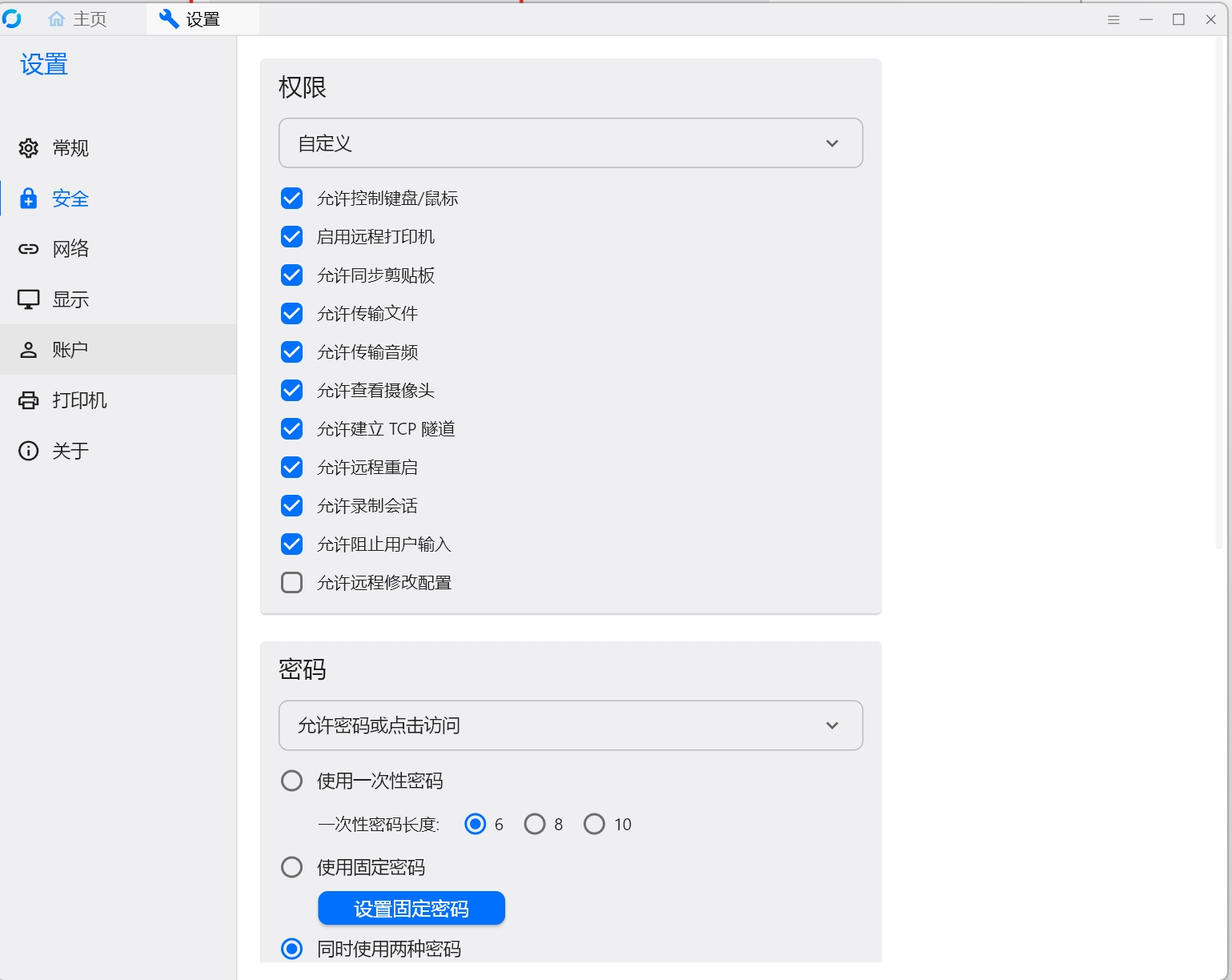Click the wrench icon on 设置 tab
This screenshot has width=1232, height=980.
[x=169, y=19]
